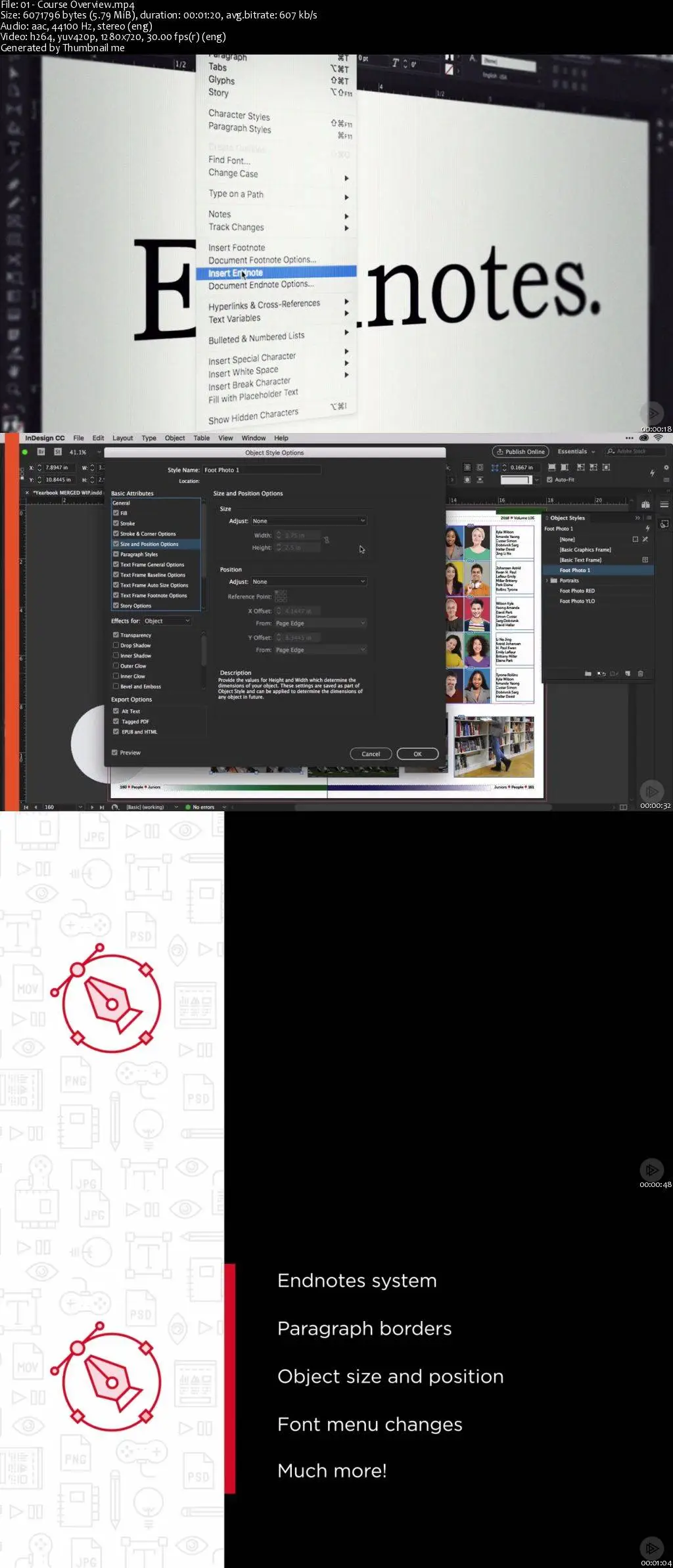This screenshot has width=673, height=1568.
Task: Toggle the Fill attribute checkbox
Action: (x=116, y=513)
